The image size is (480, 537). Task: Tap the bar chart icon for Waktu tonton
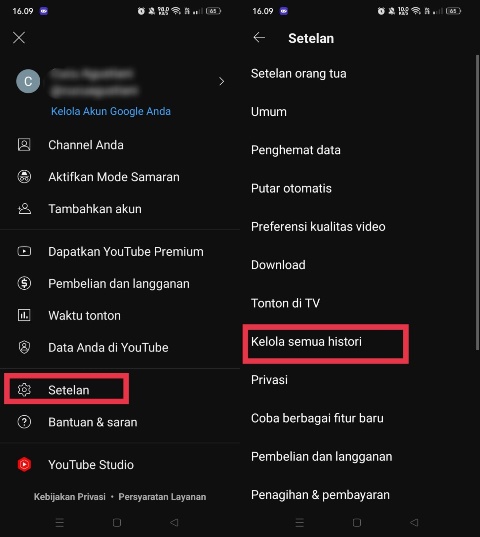pyautogui.click(x=24, y=315)
